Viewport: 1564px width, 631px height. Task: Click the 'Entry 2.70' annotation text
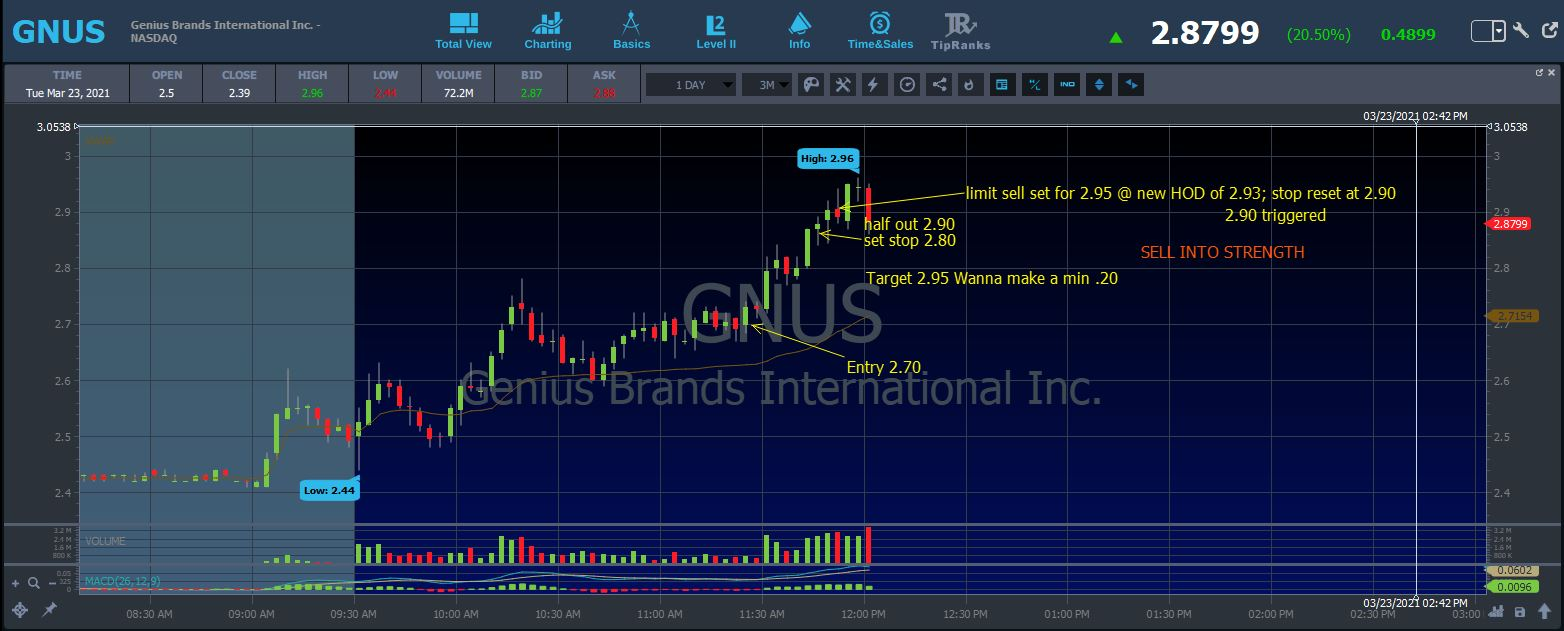coord(883,367)
